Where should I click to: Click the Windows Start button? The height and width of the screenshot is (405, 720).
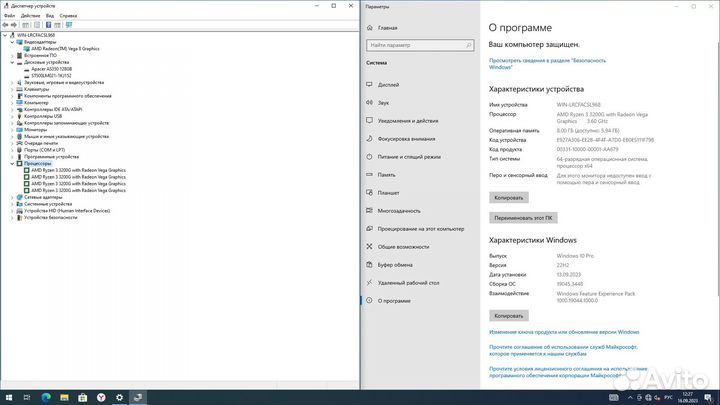8,395
